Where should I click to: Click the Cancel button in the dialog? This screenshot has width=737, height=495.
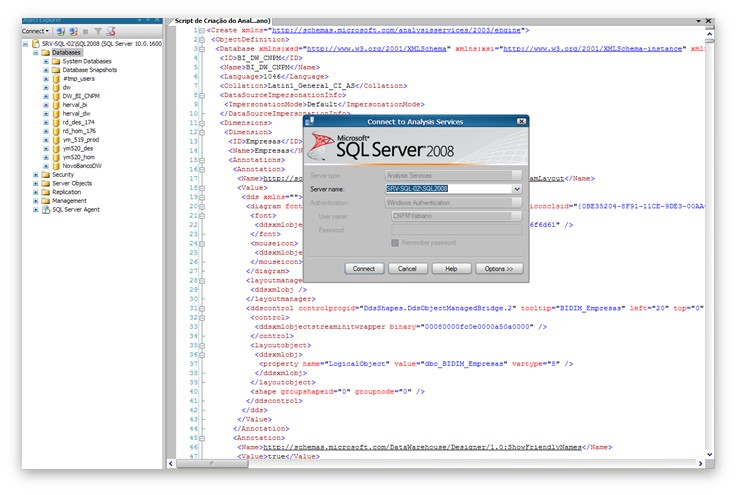coord(408,268)
